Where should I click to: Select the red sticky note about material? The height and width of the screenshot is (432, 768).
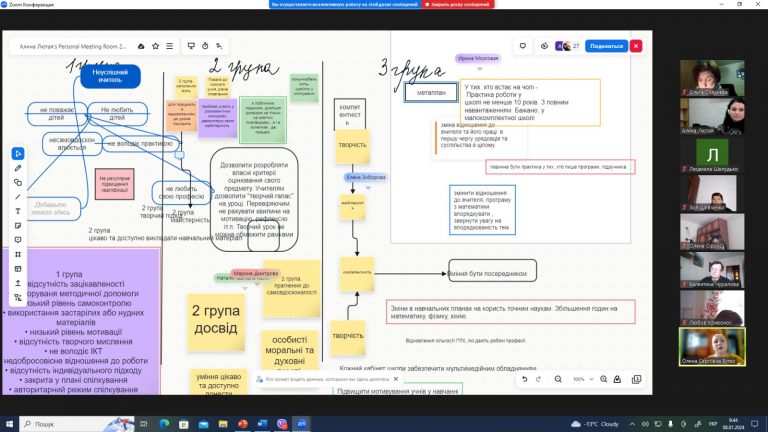tap(115, 181)
